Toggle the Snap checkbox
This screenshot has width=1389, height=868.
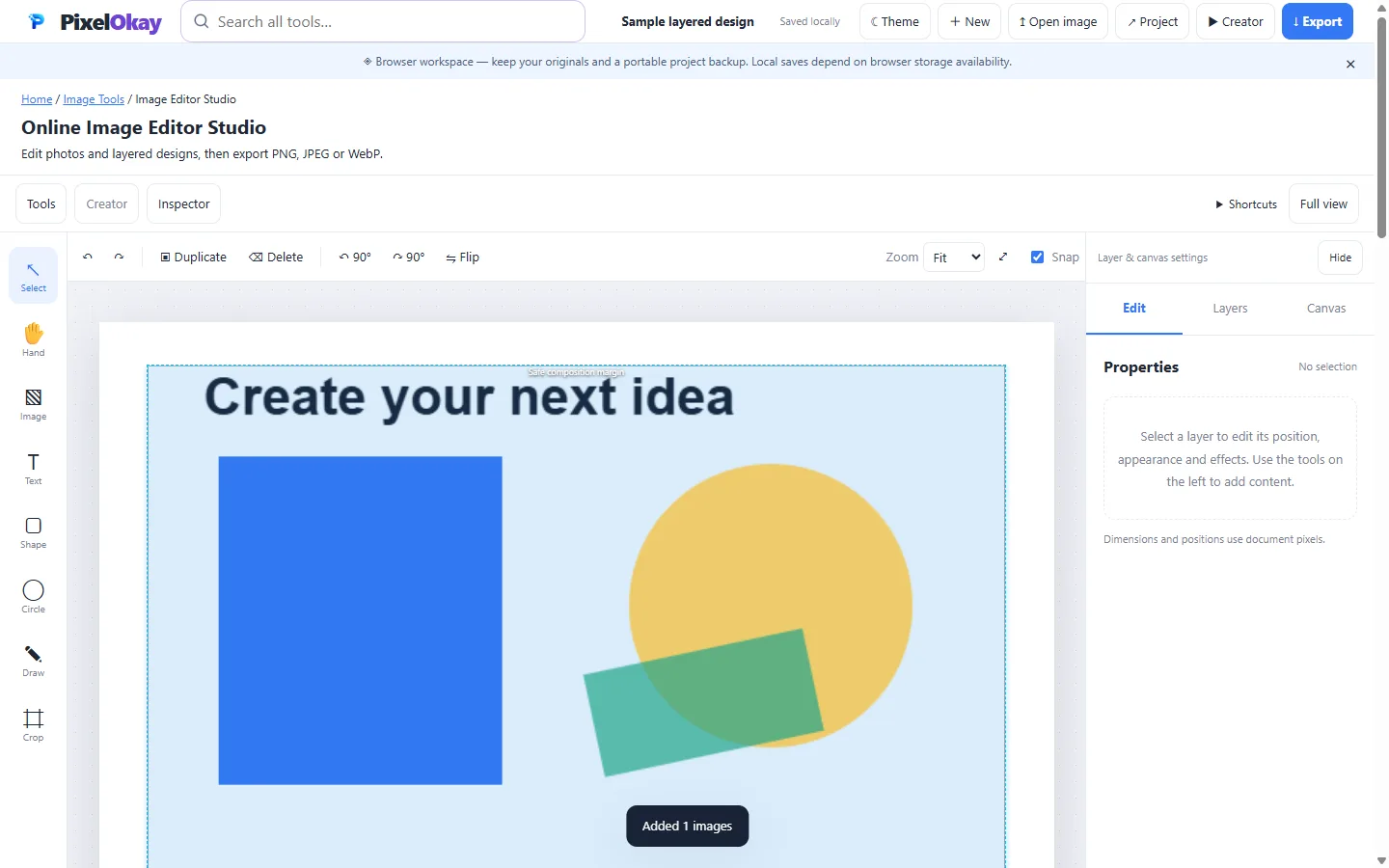(1038, 258)
